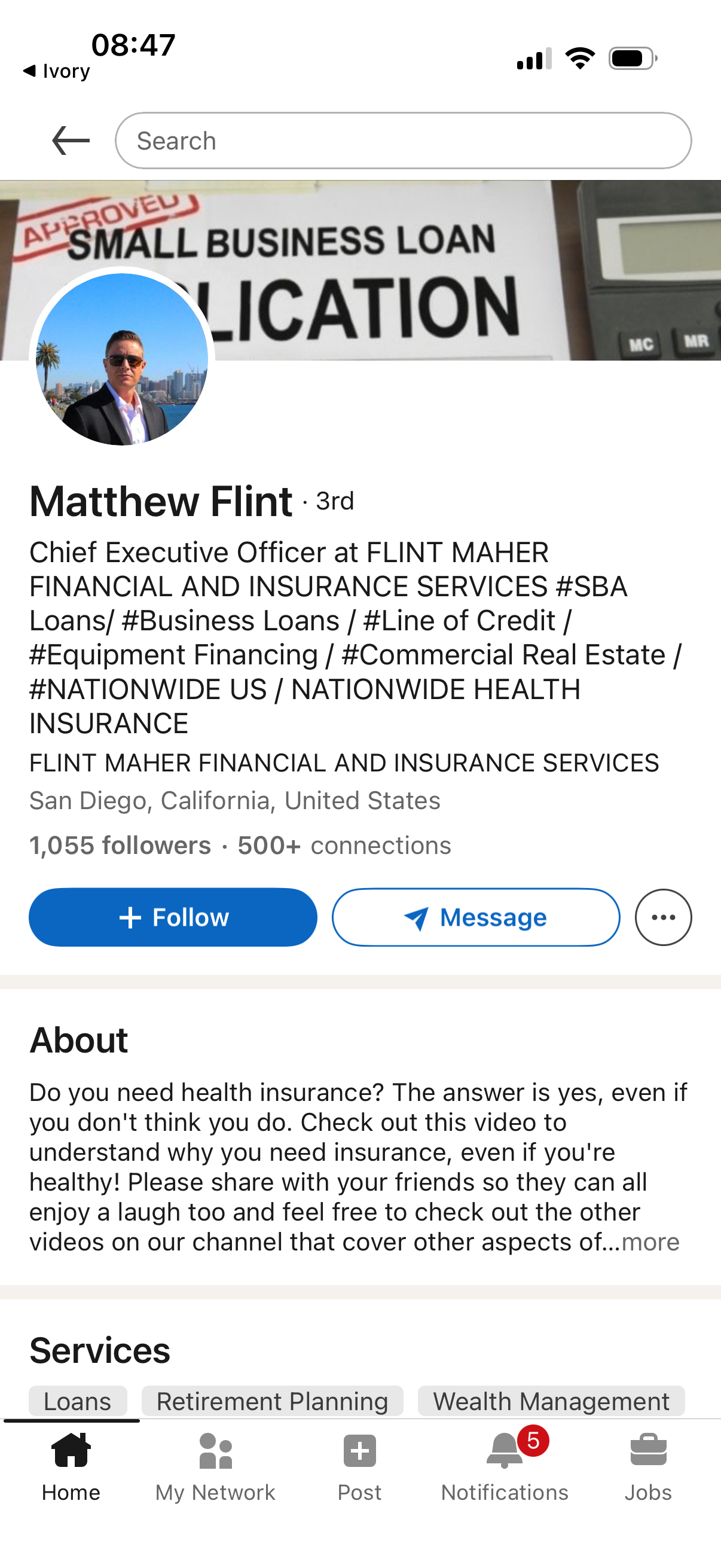Image resolution: width=721 pixels, height=1568 pixels.
Task: Select the Wealth Management service tag
Action: pyautogui.click(x=551, y=1401)
